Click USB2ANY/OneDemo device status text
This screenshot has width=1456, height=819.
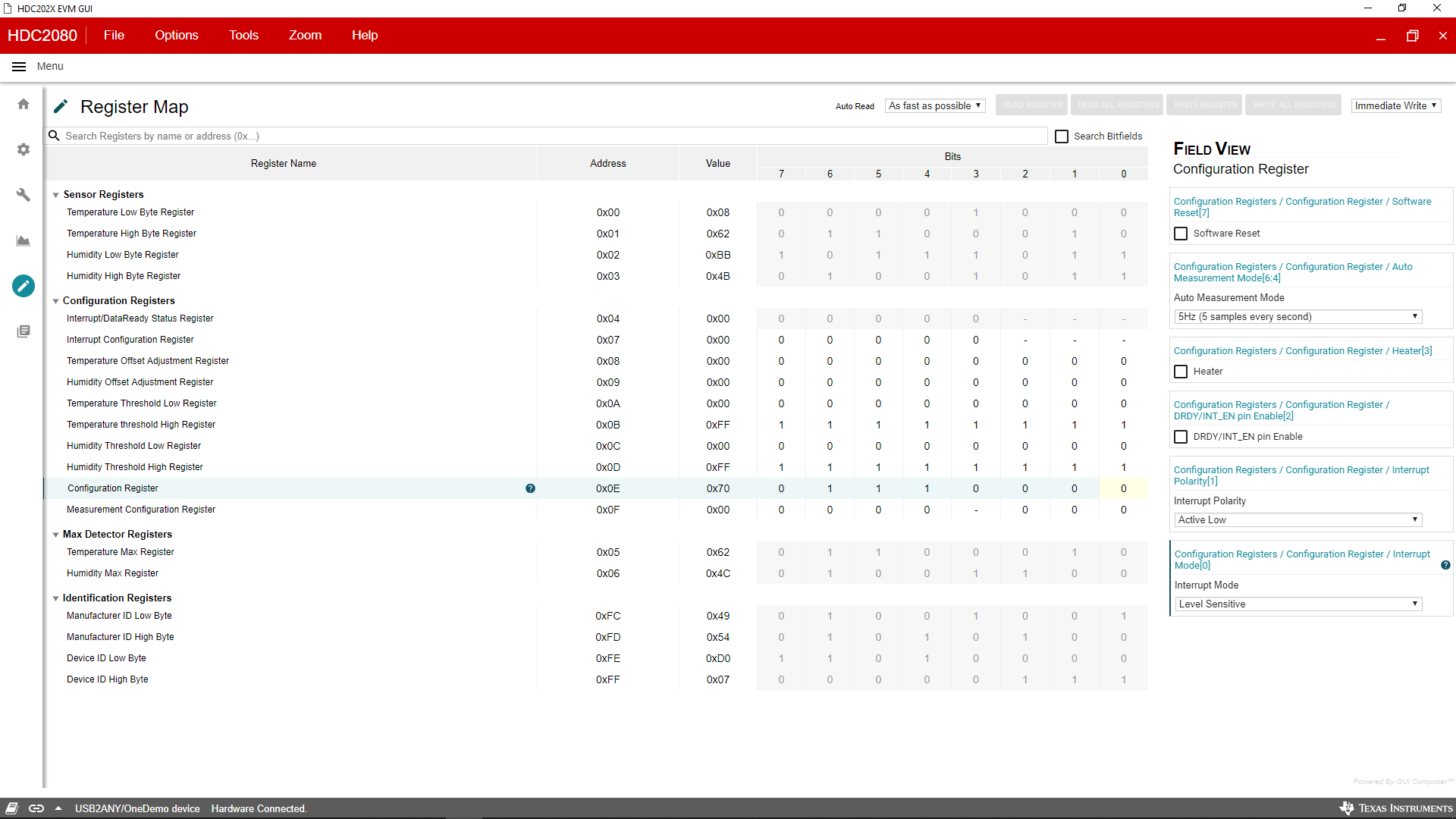137,808
